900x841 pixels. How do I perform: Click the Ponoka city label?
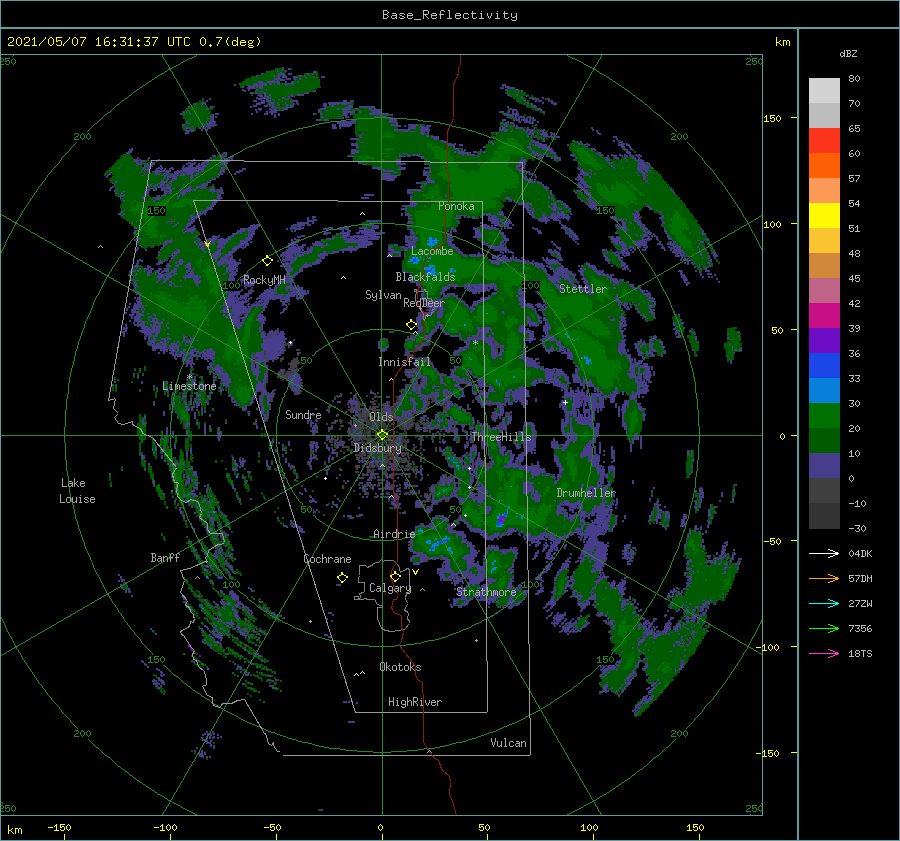456,206
